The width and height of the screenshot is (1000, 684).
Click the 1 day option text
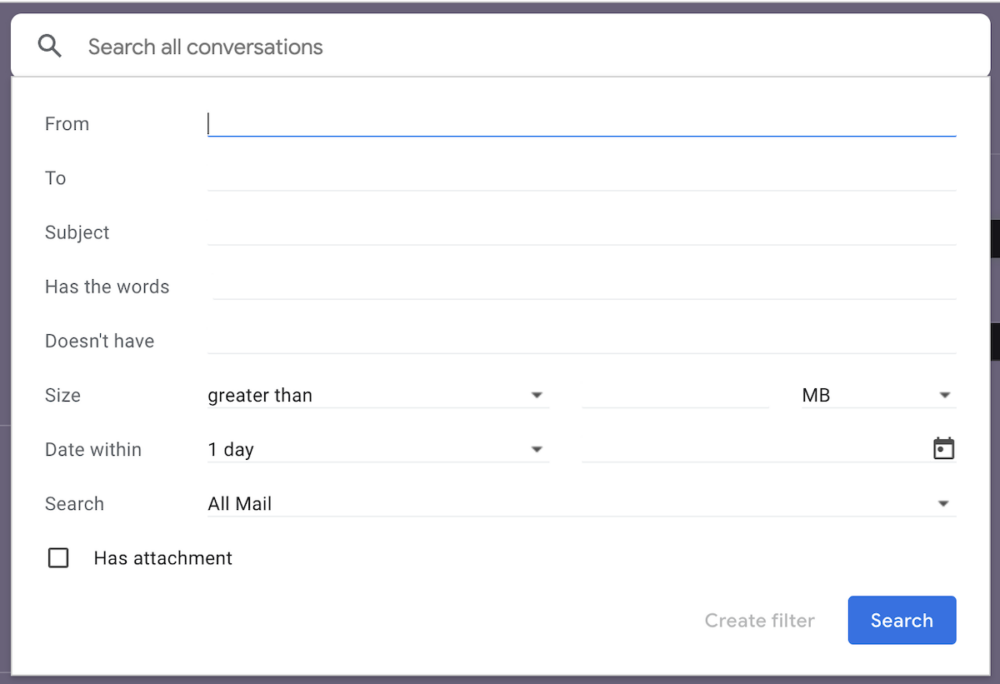pos(231,449)
